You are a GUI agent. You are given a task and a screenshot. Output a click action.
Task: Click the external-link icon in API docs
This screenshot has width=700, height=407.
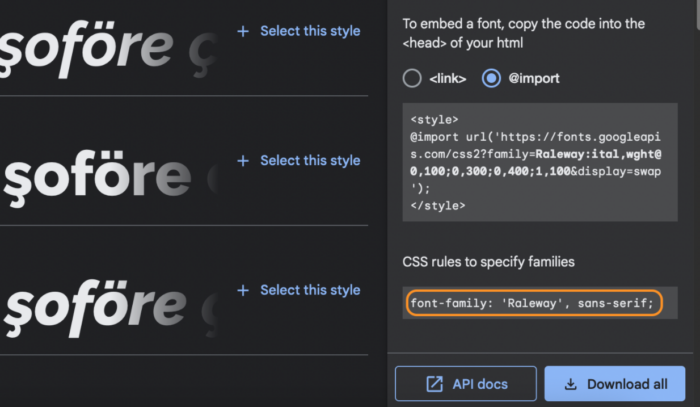coord(434,384)
